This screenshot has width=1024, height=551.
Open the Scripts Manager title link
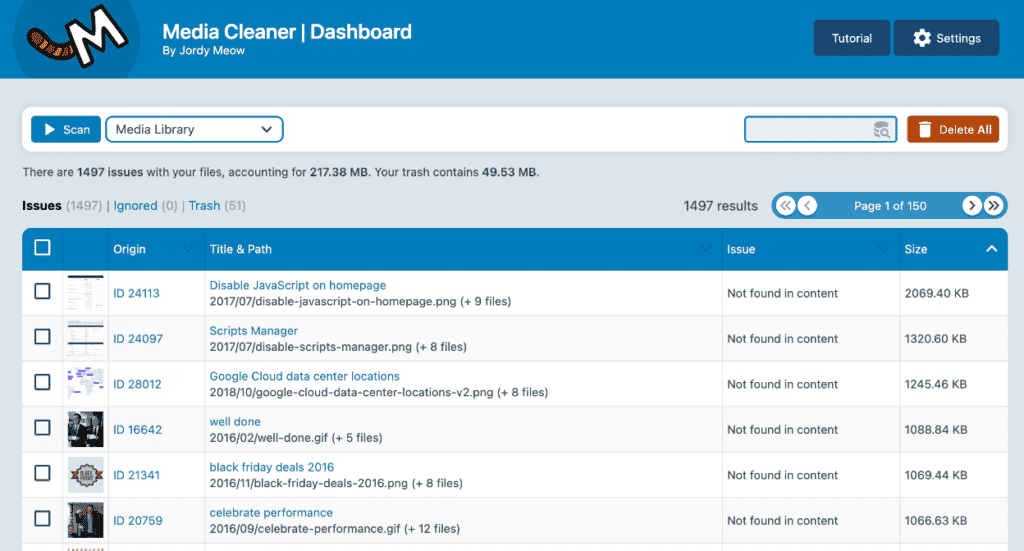pos(253,331)
